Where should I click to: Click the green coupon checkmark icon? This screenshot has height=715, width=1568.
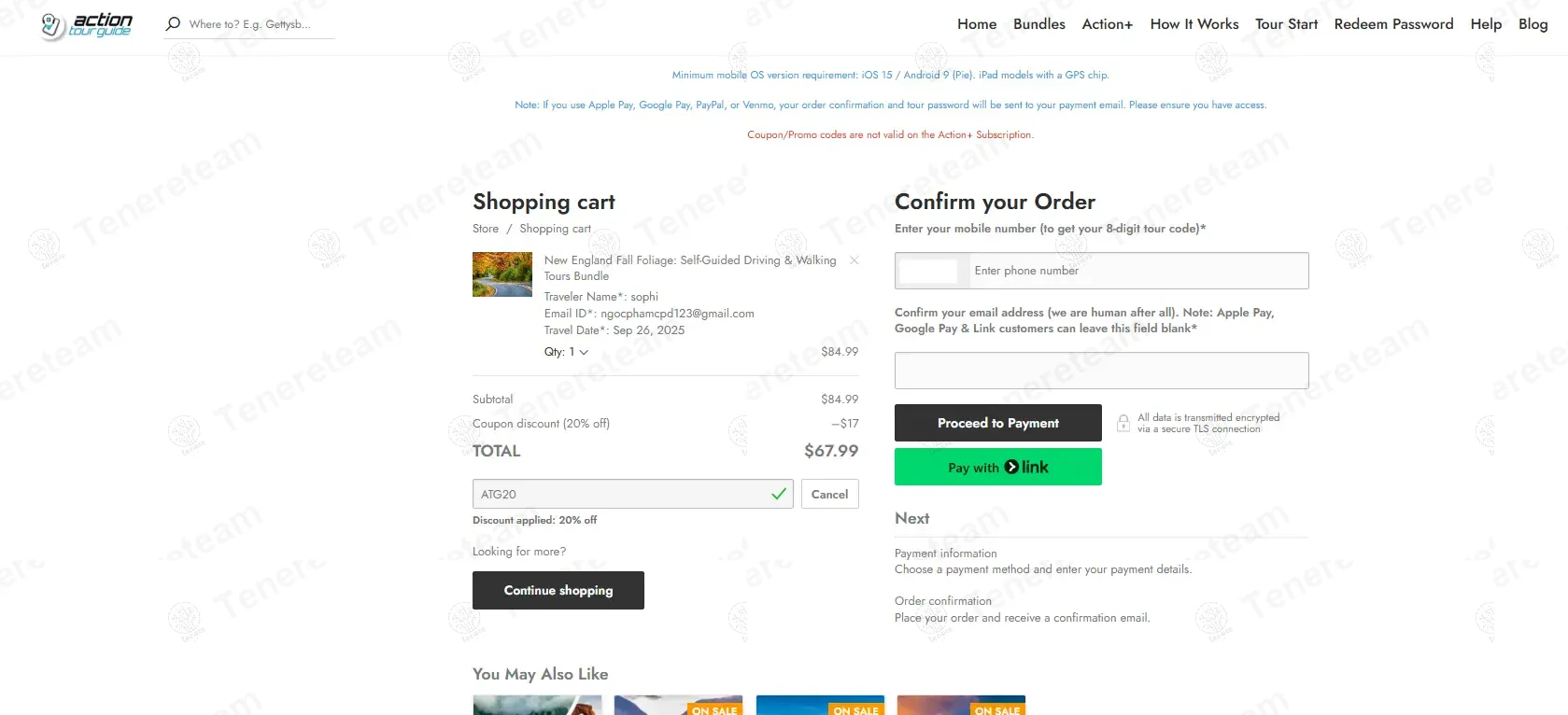(x=778, y=494)
